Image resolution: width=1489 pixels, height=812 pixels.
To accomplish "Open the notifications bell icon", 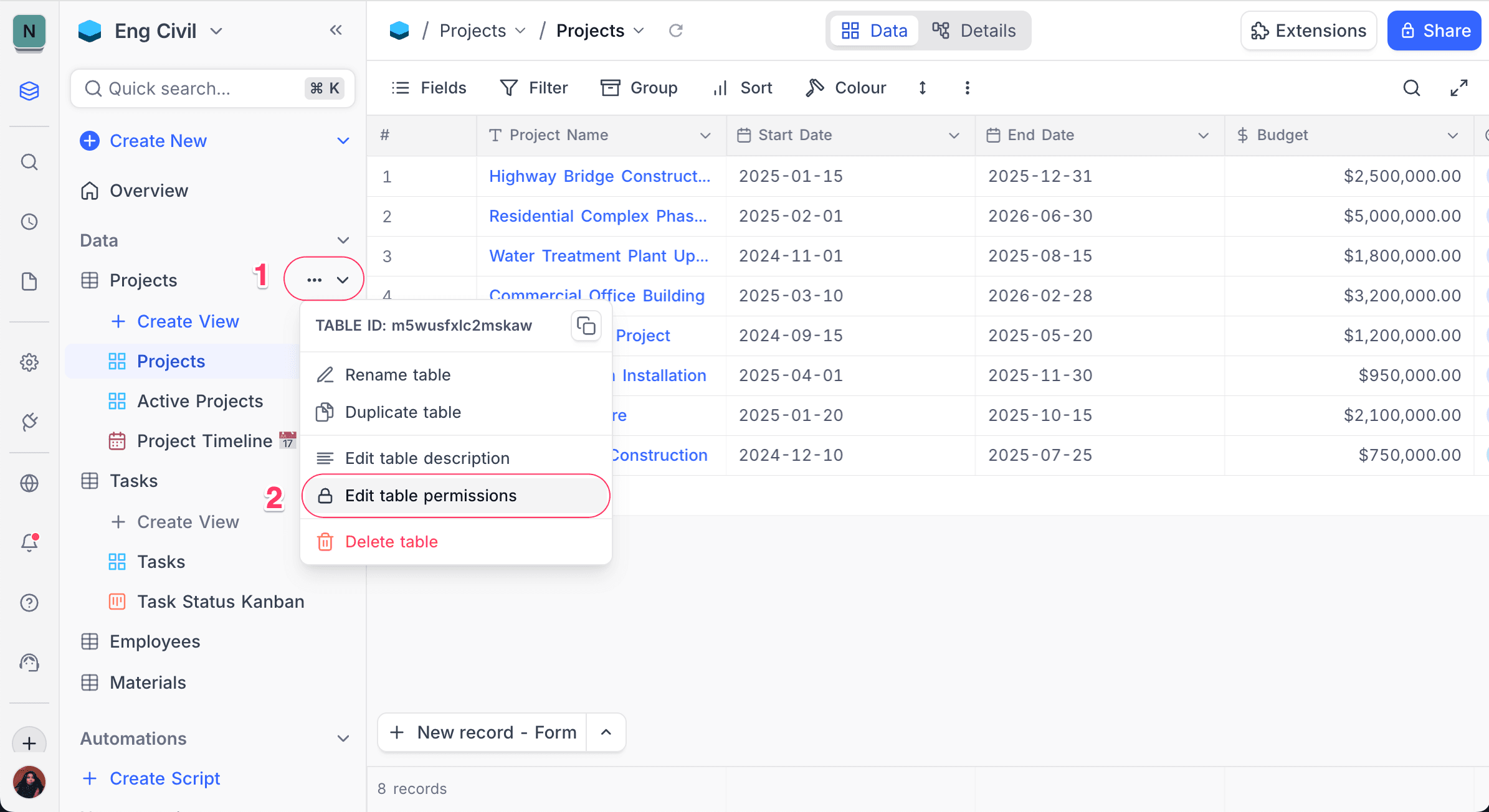I will (29, 542).
